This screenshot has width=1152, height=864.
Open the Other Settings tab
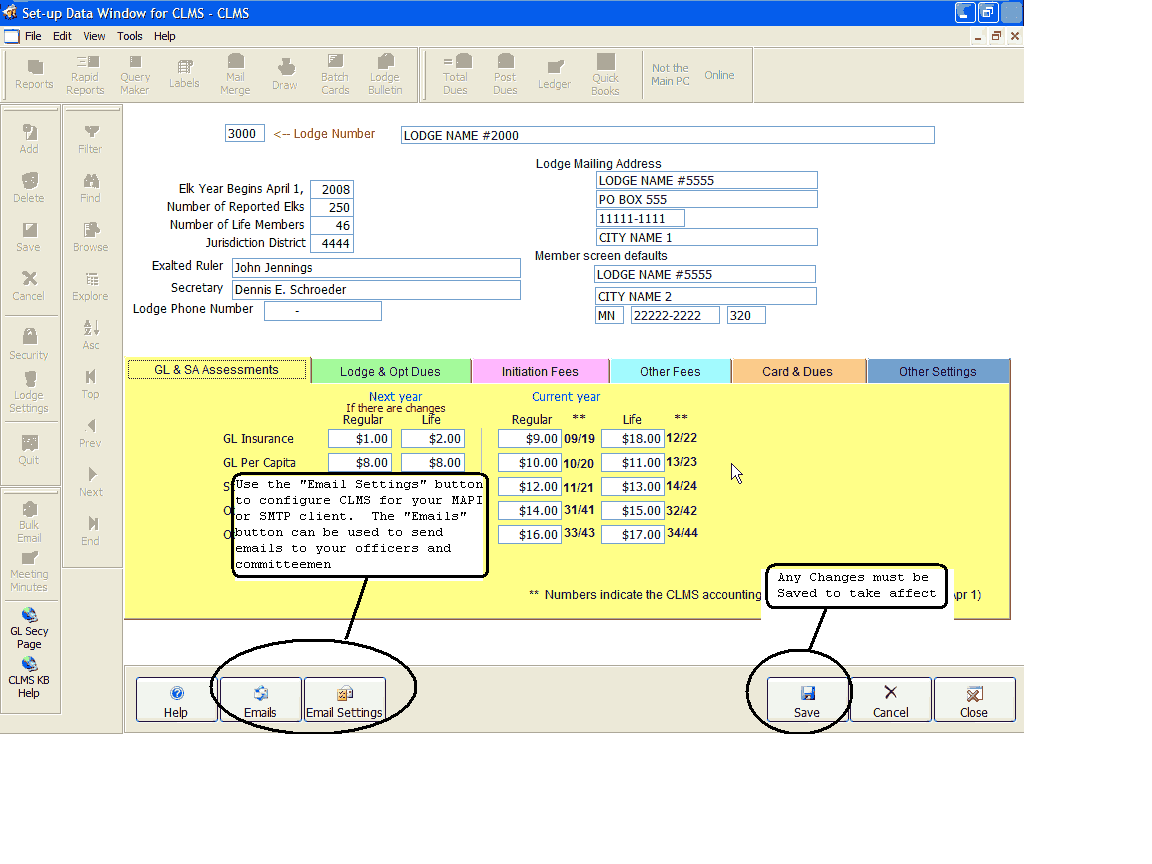[x=937, y=371]
